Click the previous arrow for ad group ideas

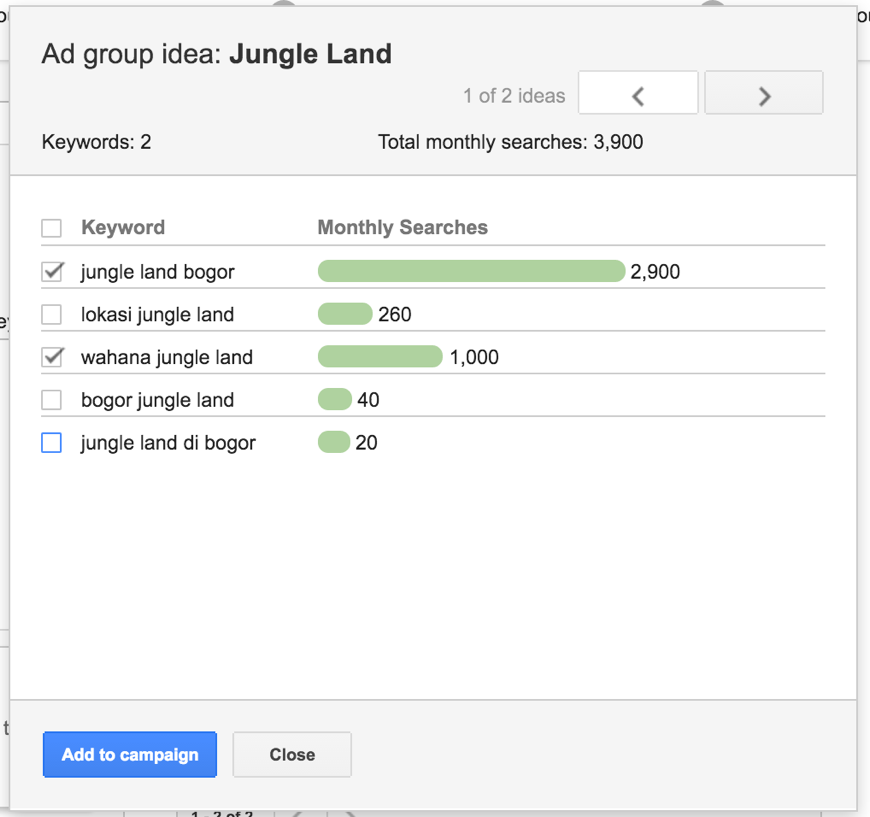(x=638, y=92)
